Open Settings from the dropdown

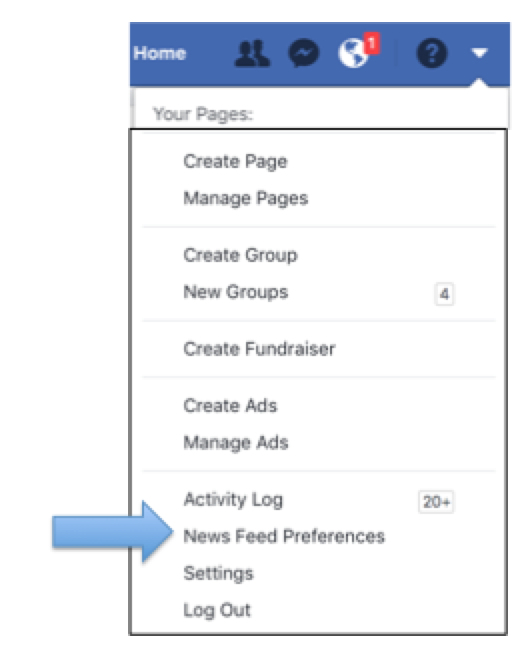point(218,573)
